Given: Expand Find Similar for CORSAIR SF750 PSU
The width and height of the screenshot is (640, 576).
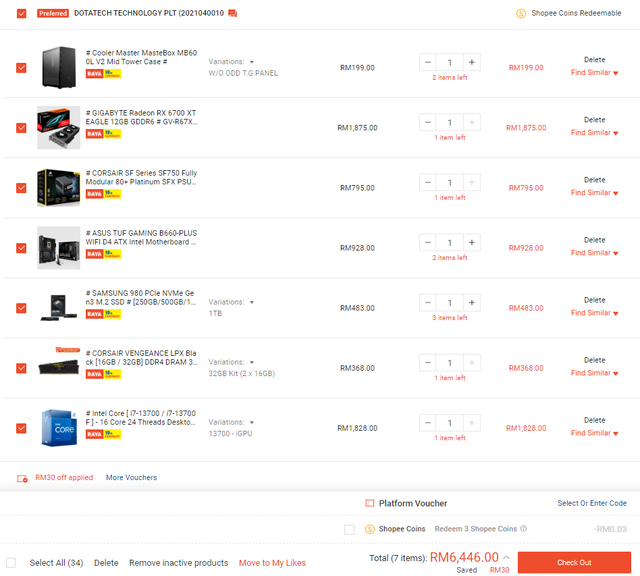Looking at the screenshot, I should 594,193.
